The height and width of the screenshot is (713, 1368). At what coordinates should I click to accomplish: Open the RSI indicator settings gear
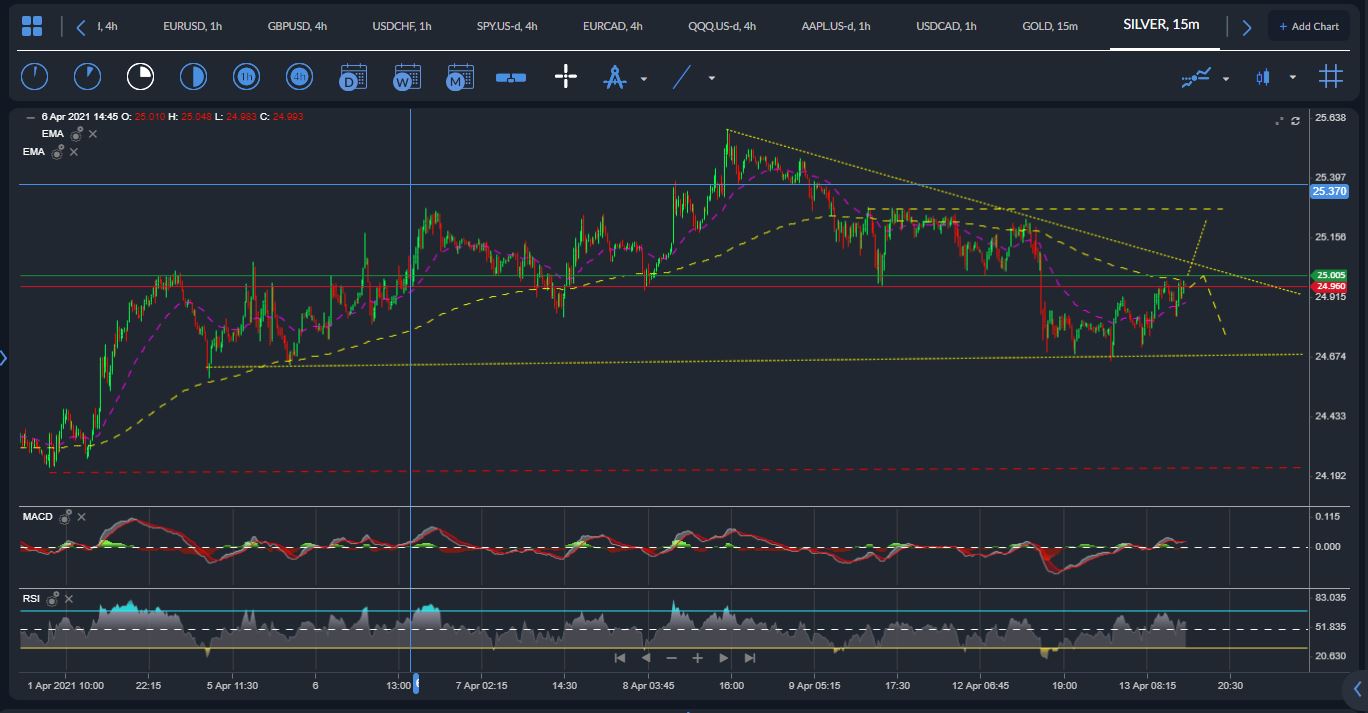coord(53,598)
